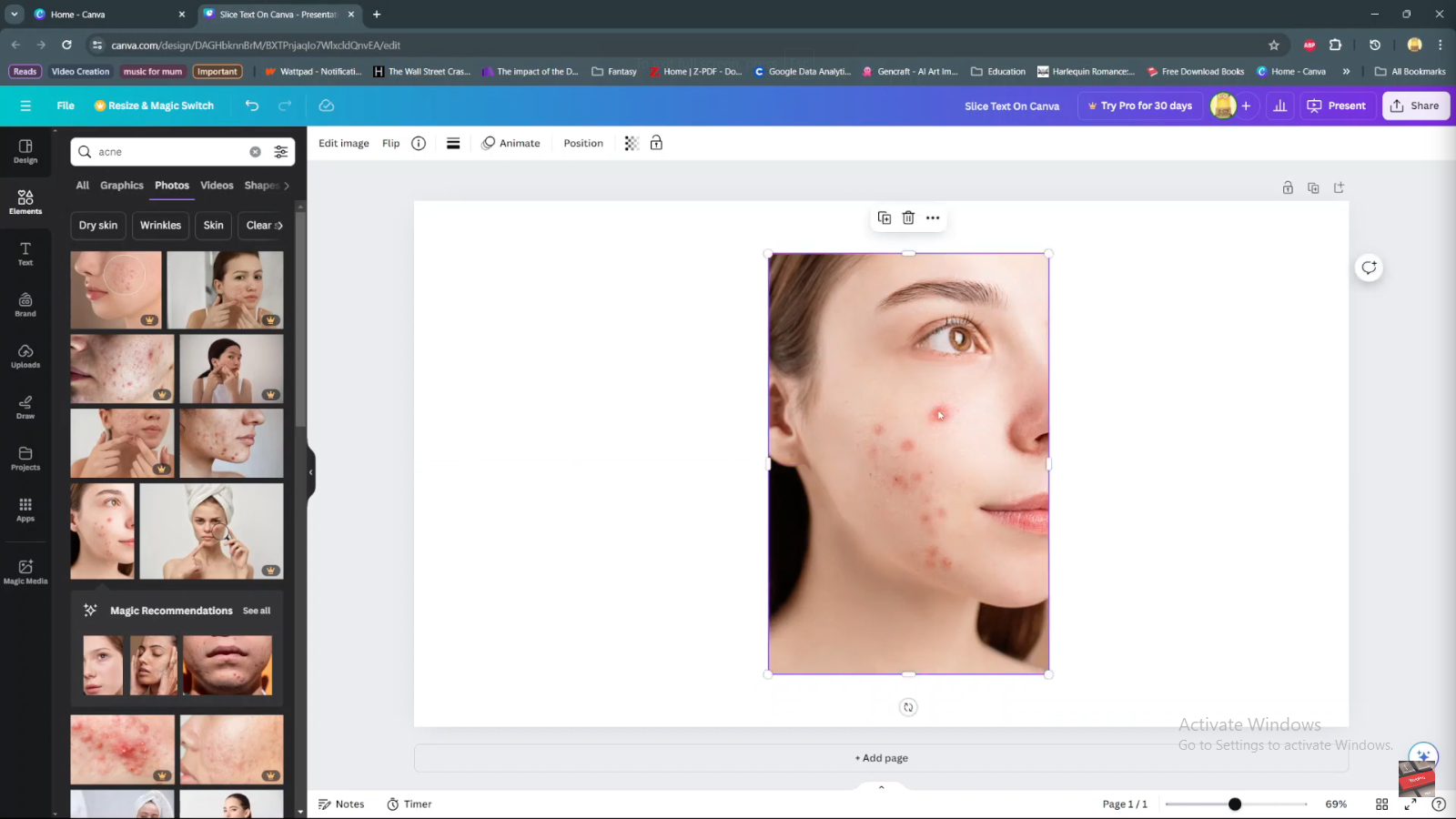Click the Add page bar
1456x819 pixels.
pyautogui.click(x=881, y=758)
